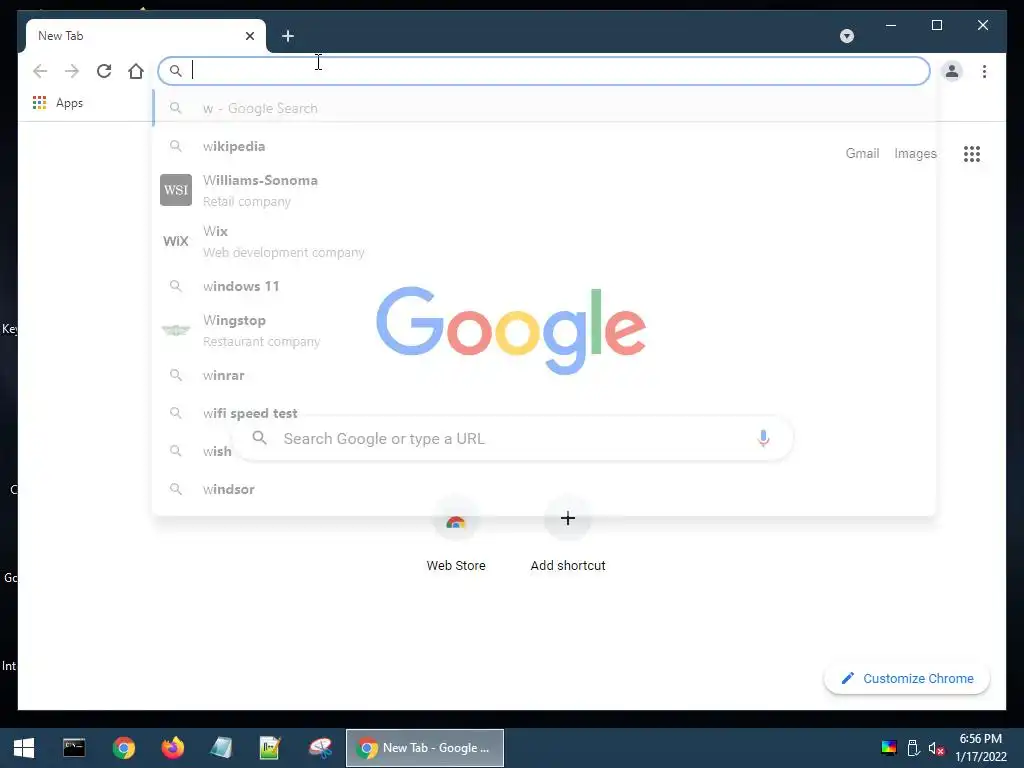
Task: Open Chrome's three-dot menu
Action: coord(984,71)
